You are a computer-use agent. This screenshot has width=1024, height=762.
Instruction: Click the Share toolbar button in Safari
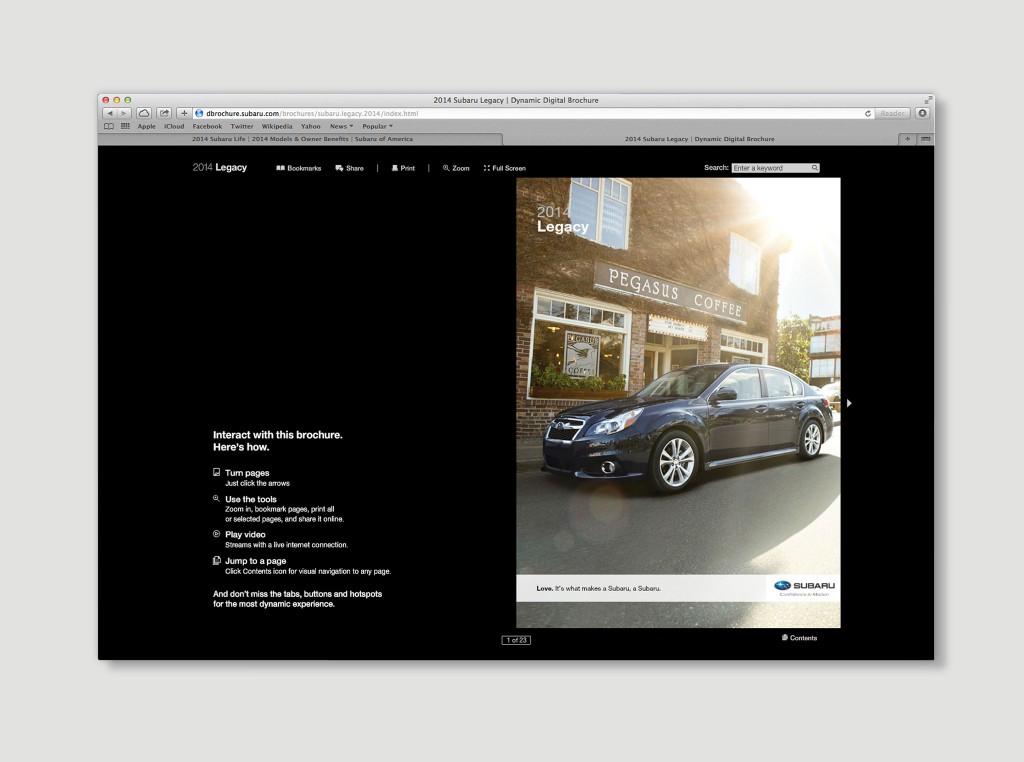(x=164, y=114)
